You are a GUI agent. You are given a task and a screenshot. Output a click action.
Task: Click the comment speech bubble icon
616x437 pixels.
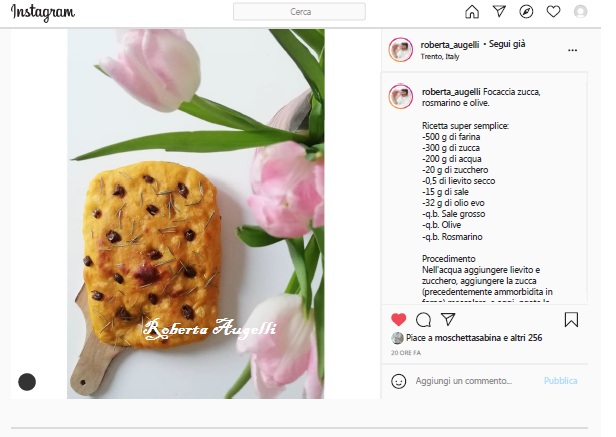[x=423, y=319]
